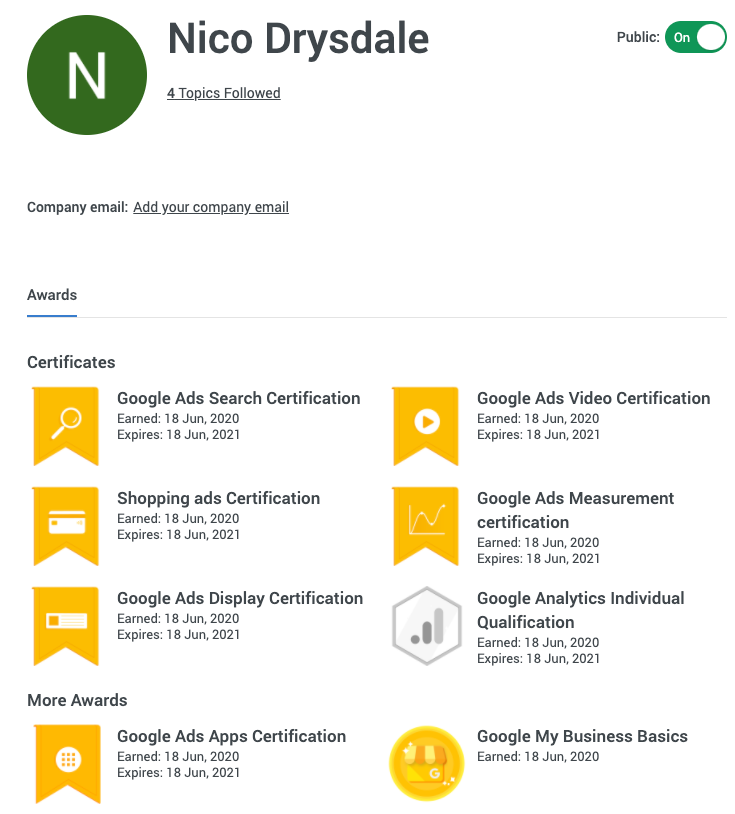Click Earned date under Measurement certification
Viewport: 735px width, 814px height.
point(538,542)
